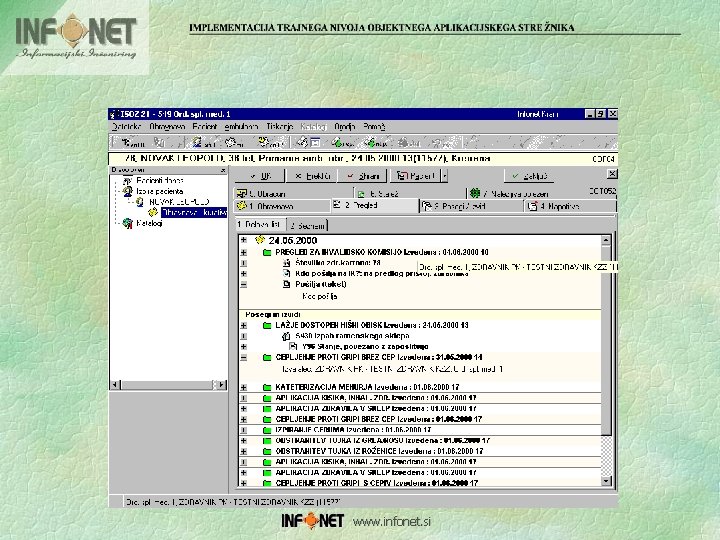This screenshot has height=540, width=720.
Task: Click the icon on tab 5 Obračun
Action: [x=242, y=193]
